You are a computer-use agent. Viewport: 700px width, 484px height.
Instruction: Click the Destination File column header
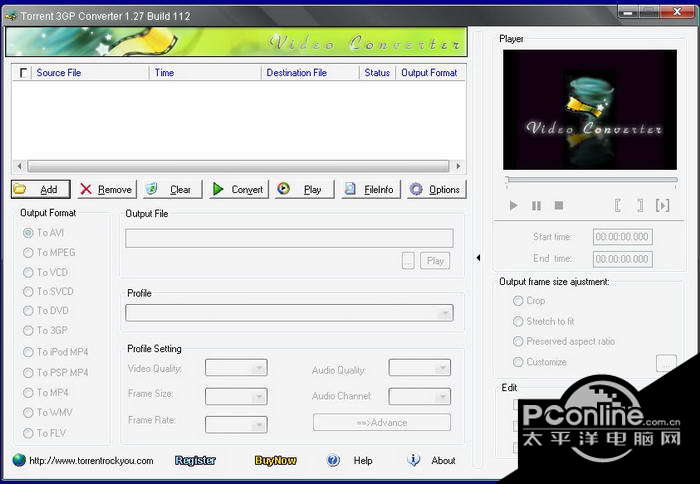[x=310, y=73]
